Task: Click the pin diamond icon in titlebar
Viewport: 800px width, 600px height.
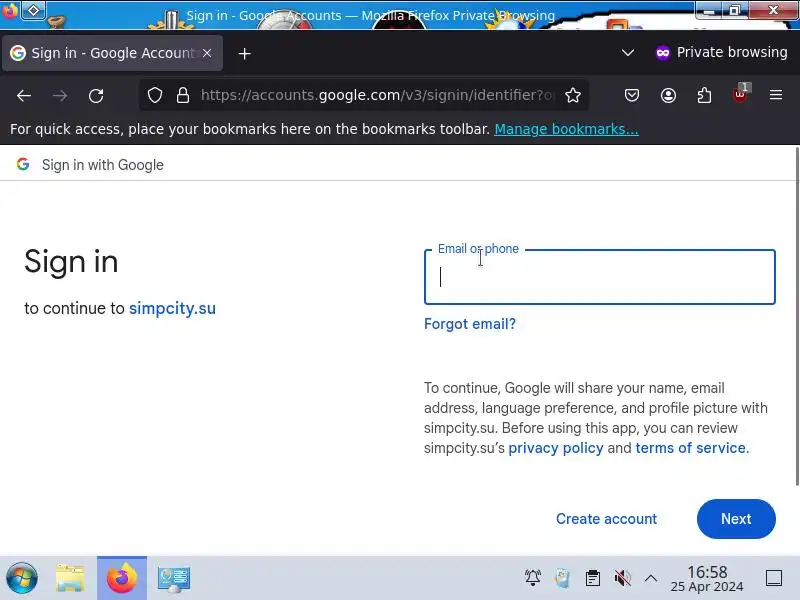Action: tap(33, 10)
